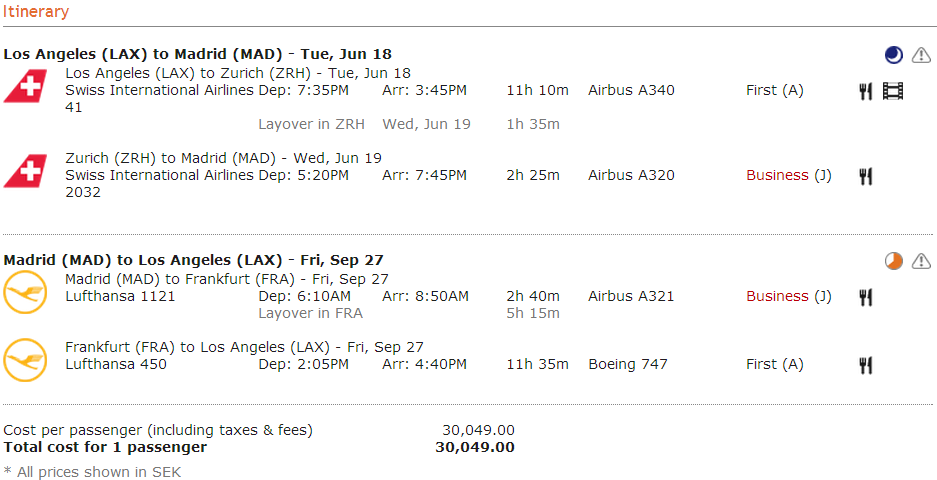Click the meal icon for Swiss flight 2032

pos(866,176)
